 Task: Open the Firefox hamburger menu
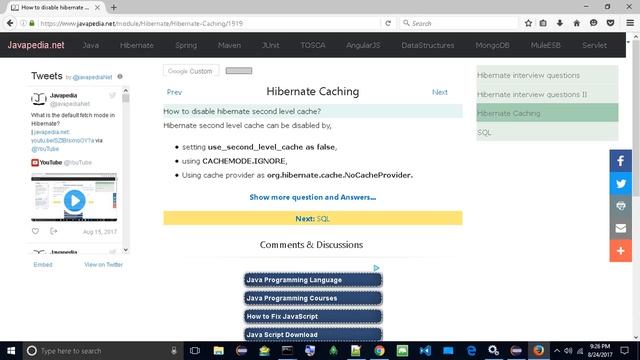[630, 23]
